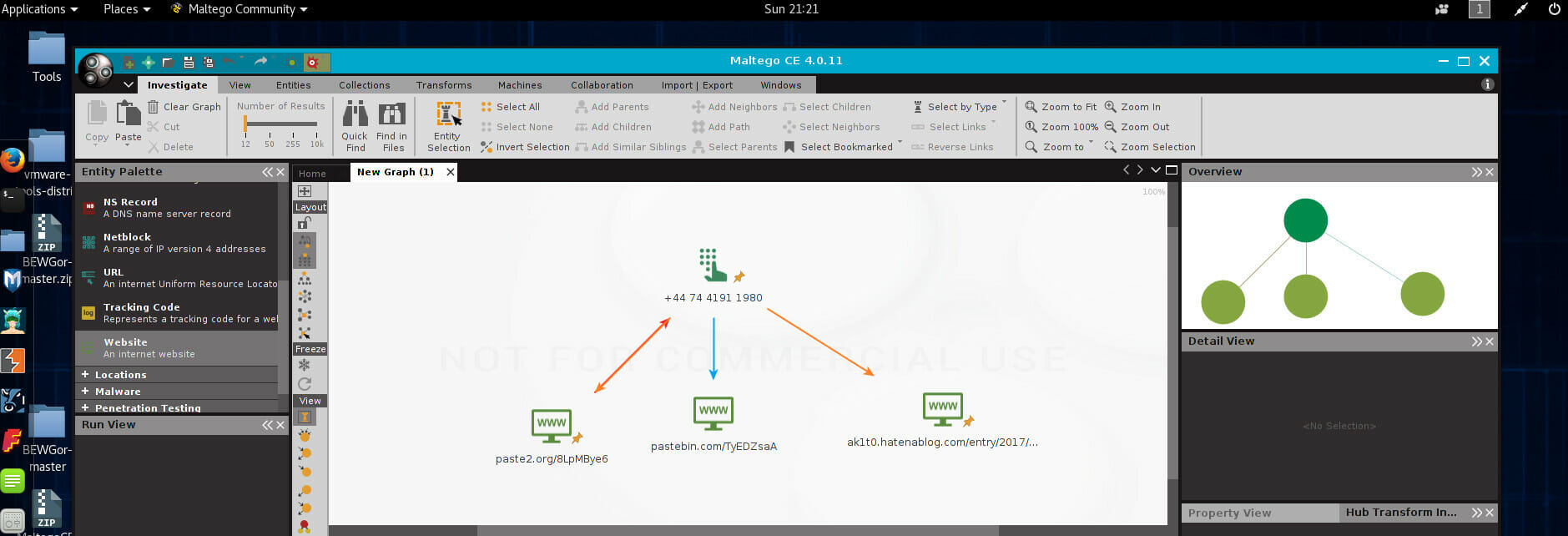Select the ak1t0.hatenablog.com website entity icon
Image resolution: width=1568 pixels, height=536 pixels.
pos(943,409)
